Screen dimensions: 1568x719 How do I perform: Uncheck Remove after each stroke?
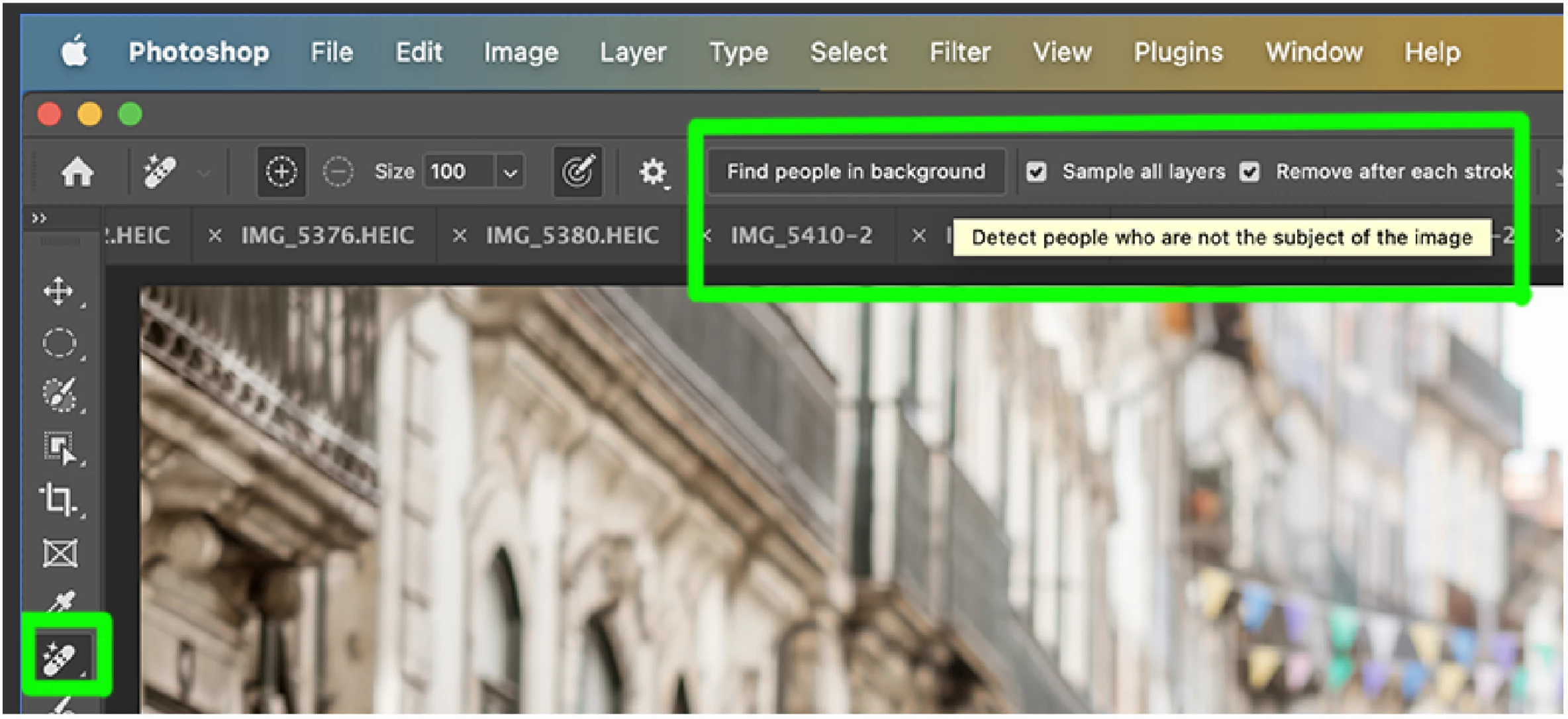point(1249,172)
